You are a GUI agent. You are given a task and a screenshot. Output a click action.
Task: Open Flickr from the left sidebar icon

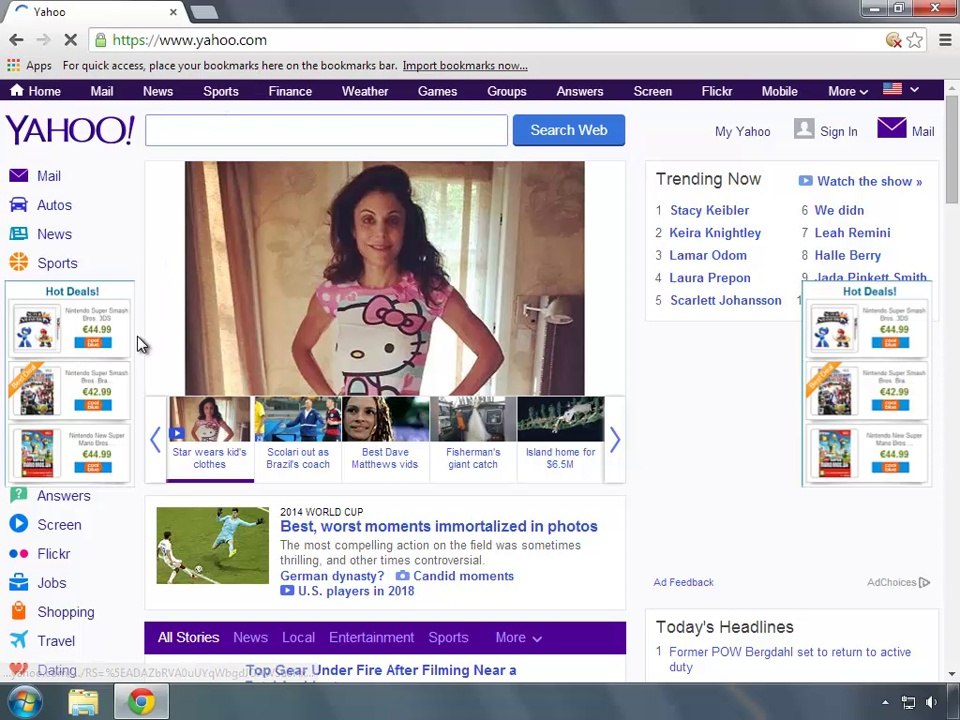pos(18,554)
